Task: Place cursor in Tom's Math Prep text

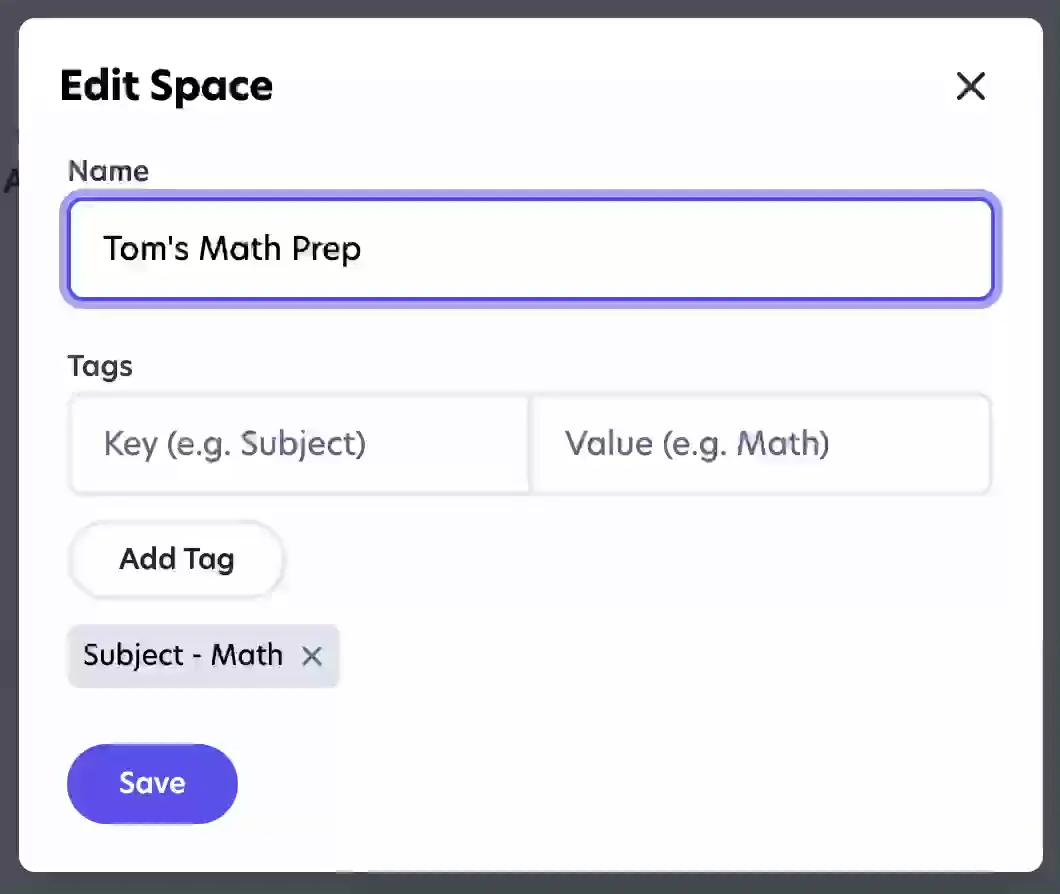Action: (232, 249)
